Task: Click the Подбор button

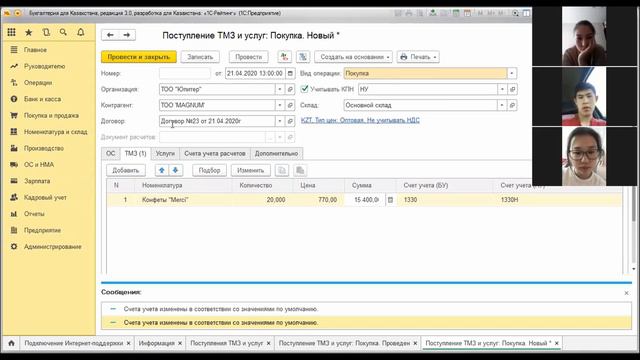Action: tap(209, 170)
